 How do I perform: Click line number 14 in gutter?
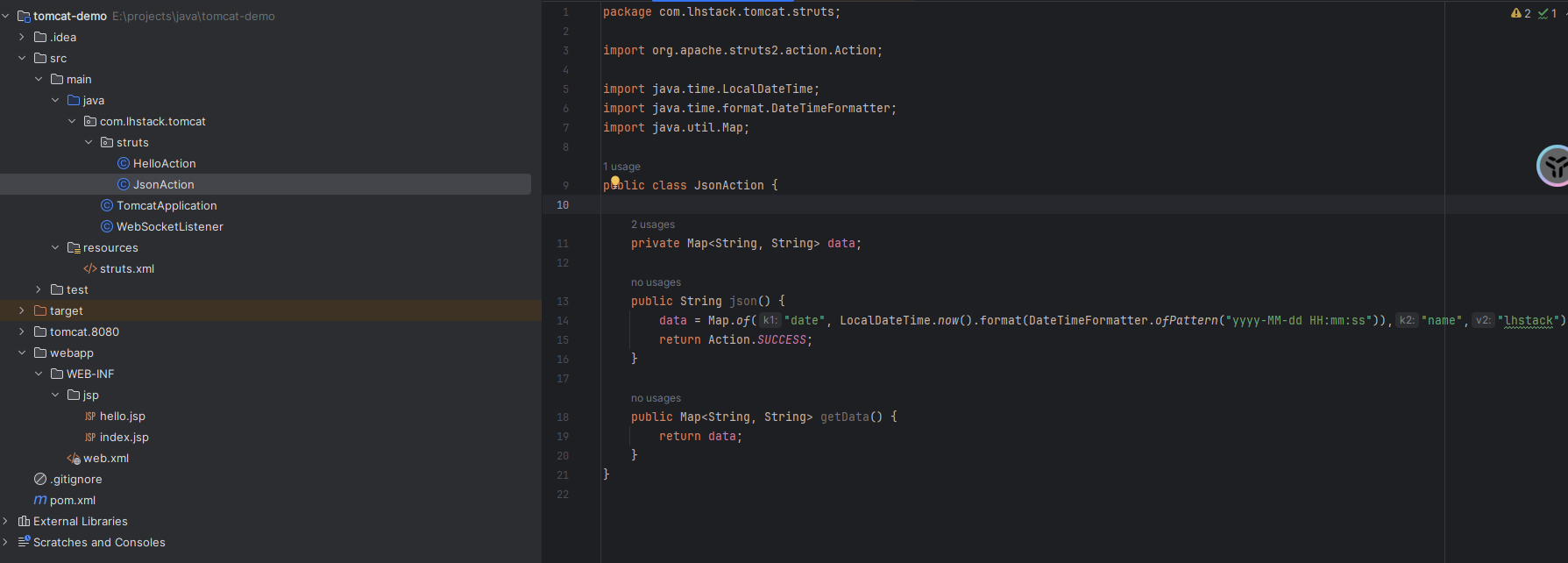click(x=563, y=321)
